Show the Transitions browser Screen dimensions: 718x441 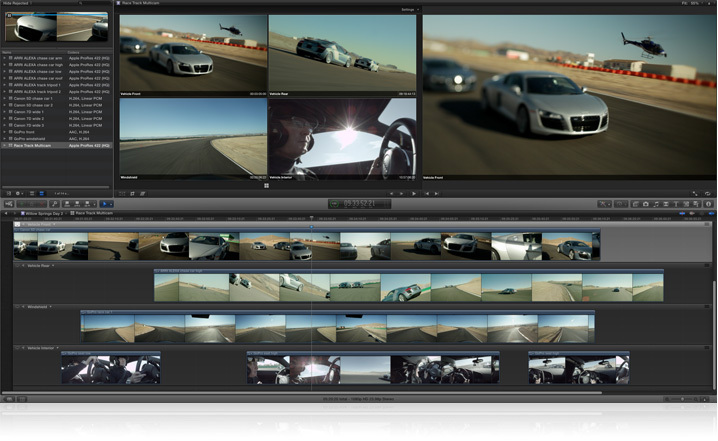(x=666, y=204)
